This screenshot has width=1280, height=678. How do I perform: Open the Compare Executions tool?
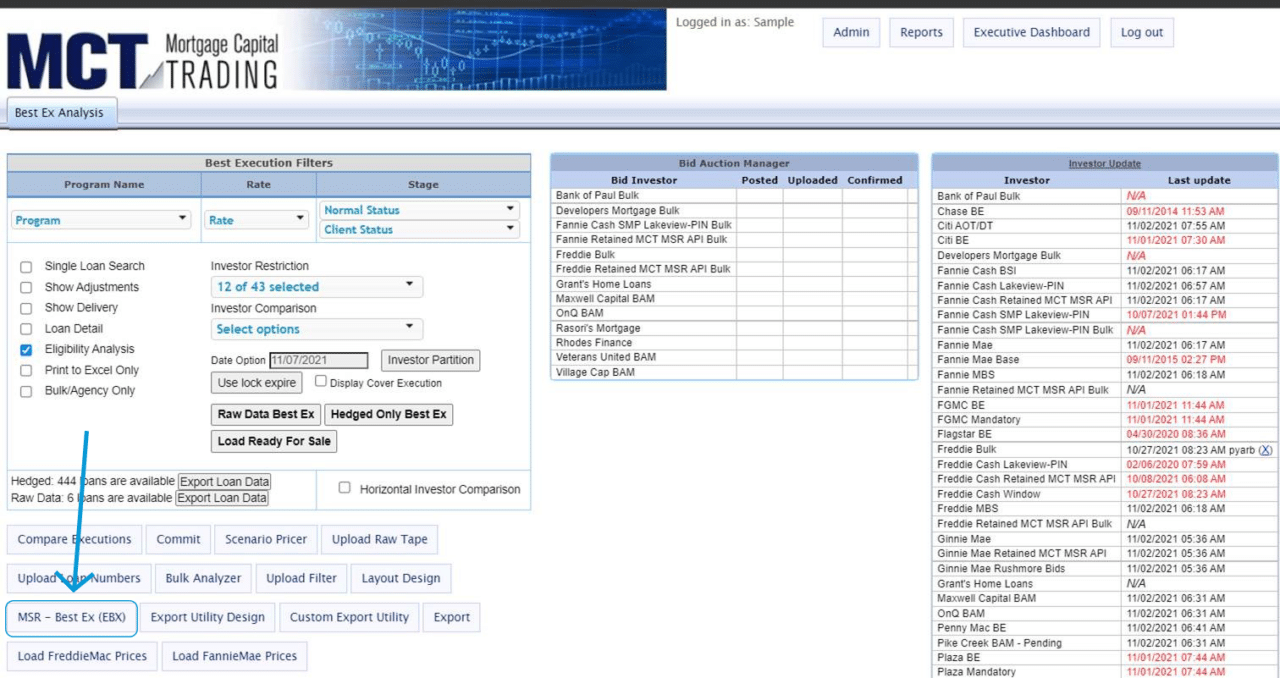pos(73,539)
